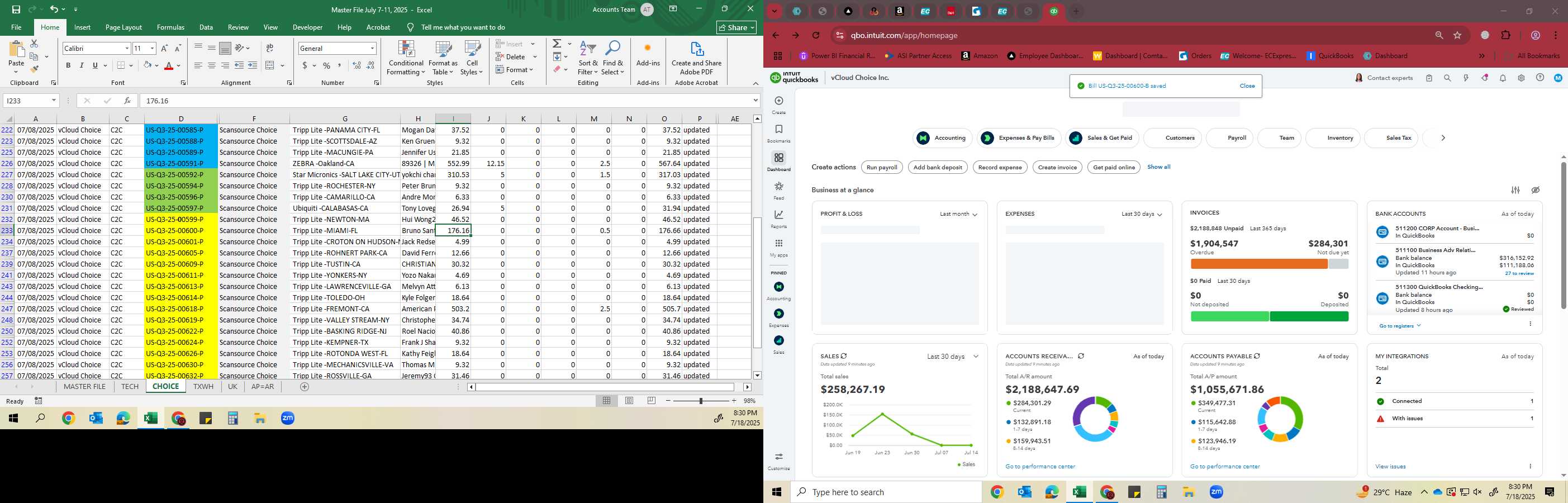Open the Developer ribbon tab
The image size is (1568, 503).
307,27
